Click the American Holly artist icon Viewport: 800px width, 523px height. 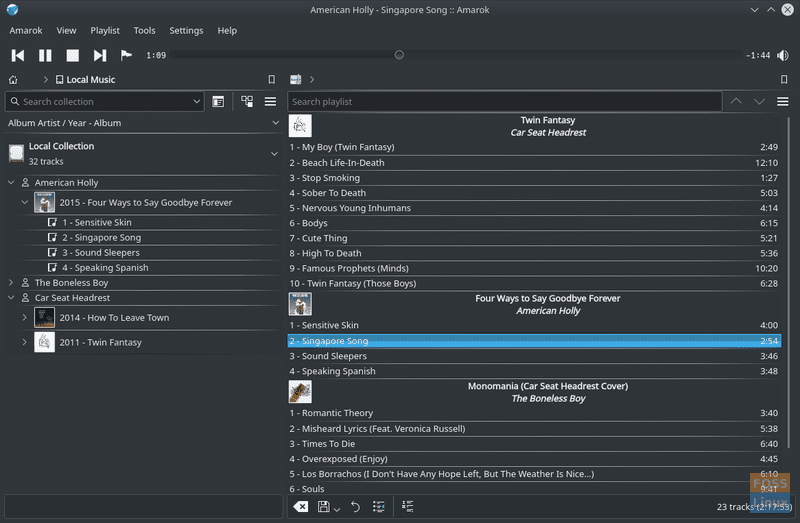(x=25, y=182)
